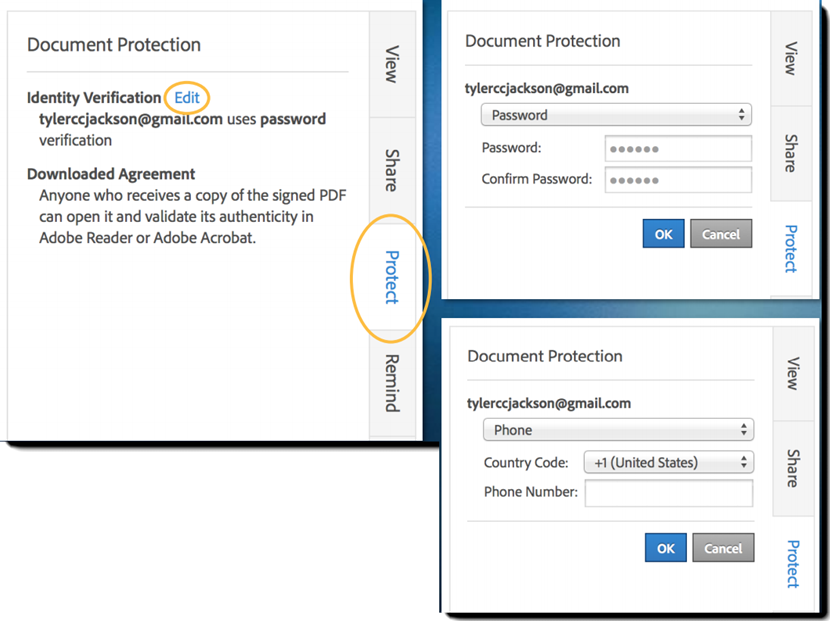Screen dimensions: 830x621
Task: Click the Edit link beside Identity Verification
Action: [x=187, y=97]
